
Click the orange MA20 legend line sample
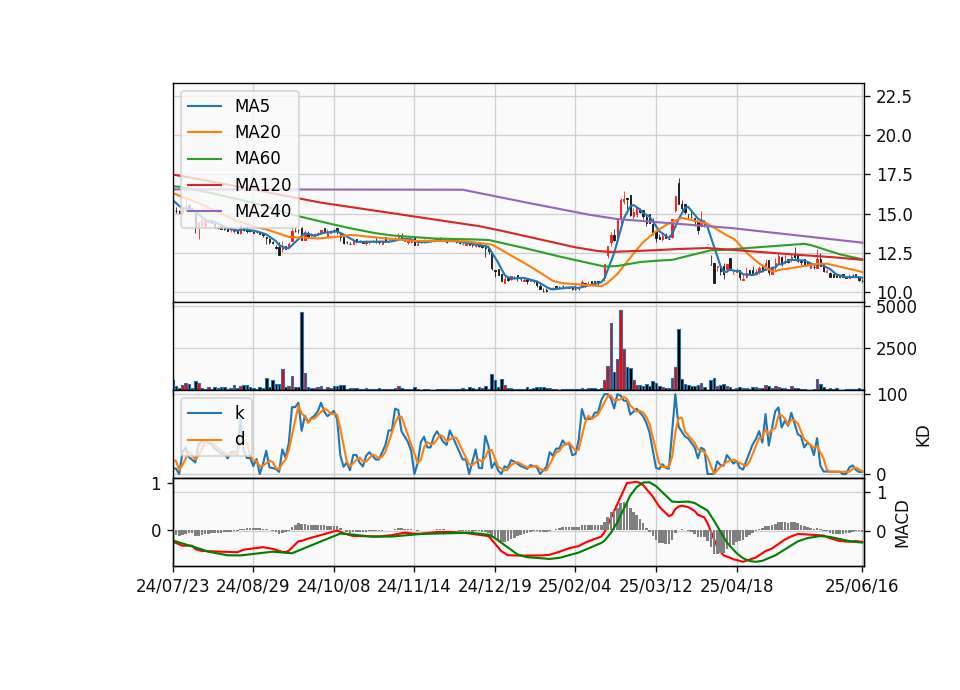point(204,132)
